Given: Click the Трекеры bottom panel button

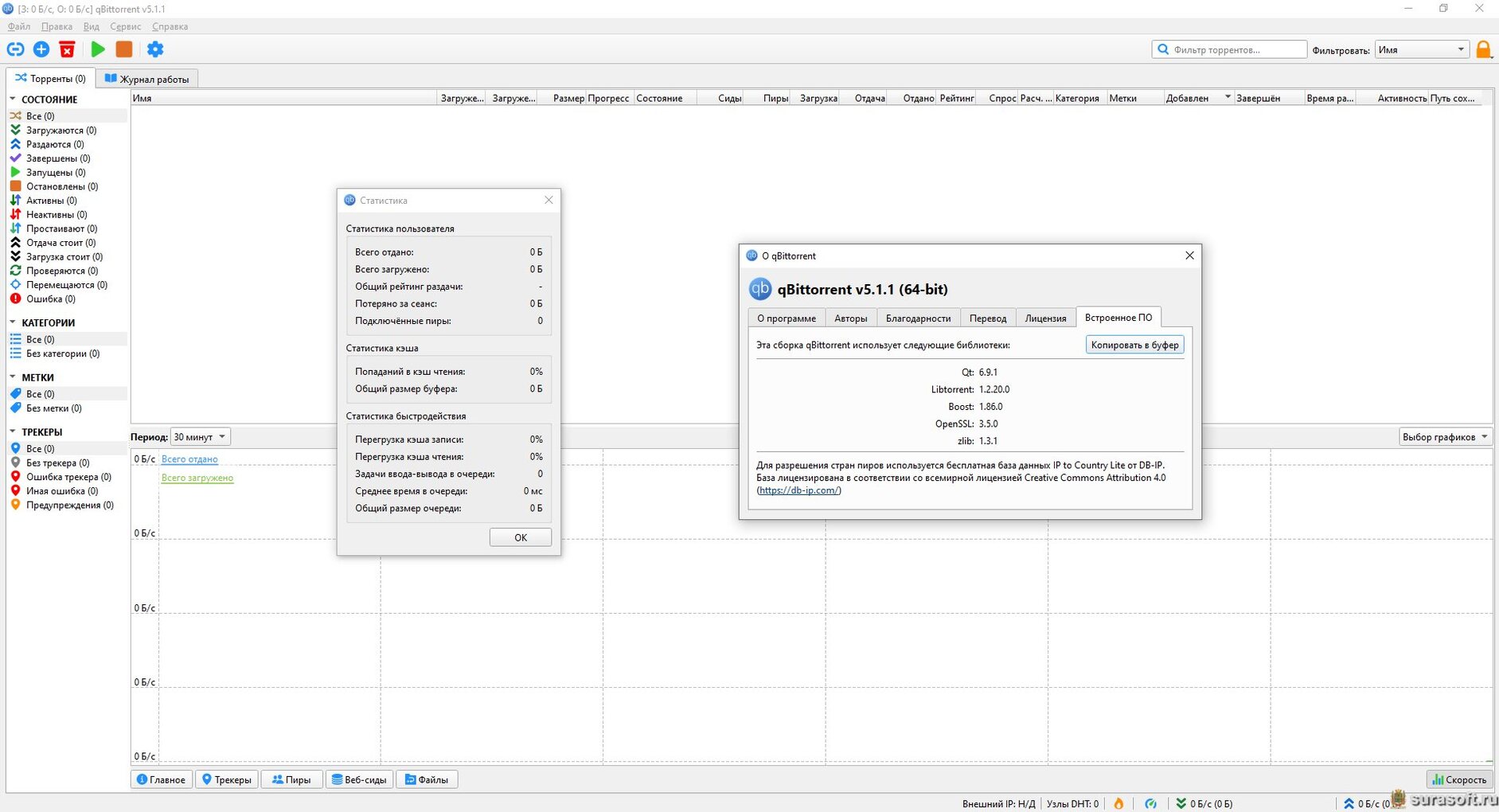Looking at the screenshot, I should pos(227,779).
